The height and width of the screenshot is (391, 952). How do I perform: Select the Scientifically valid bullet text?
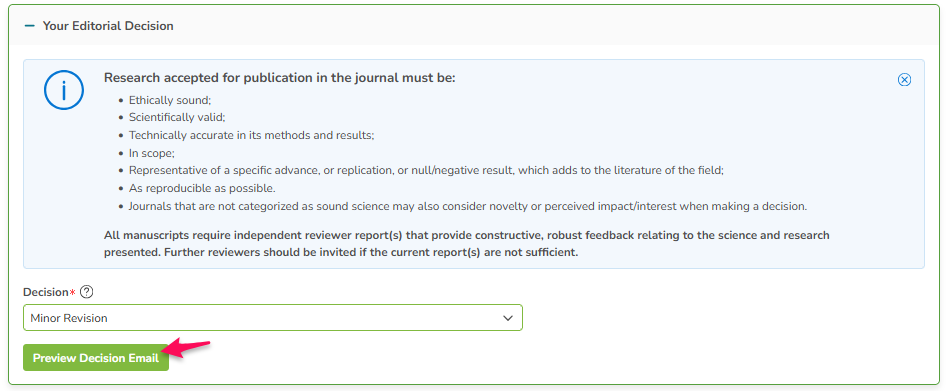click(177, 117)
